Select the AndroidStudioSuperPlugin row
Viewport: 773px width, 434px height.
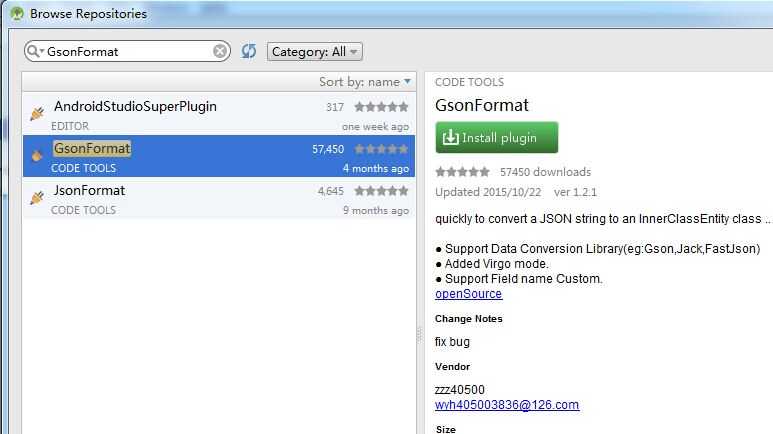219,114
